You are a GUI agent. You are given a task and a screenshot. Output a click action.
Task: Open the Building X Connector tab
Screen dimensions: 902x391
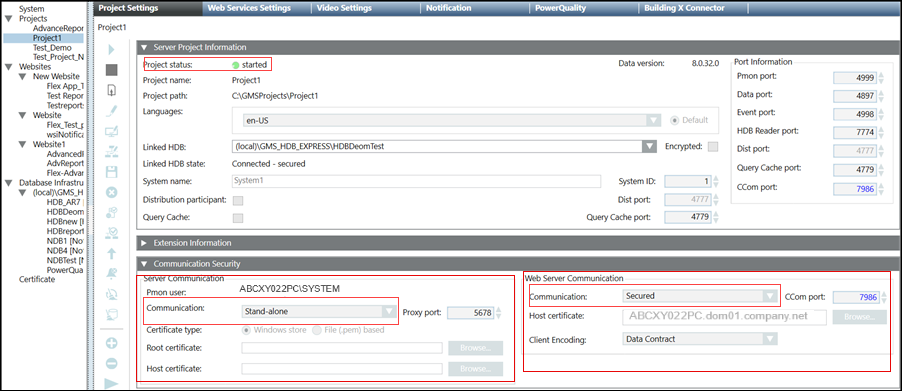pos(694,8)
